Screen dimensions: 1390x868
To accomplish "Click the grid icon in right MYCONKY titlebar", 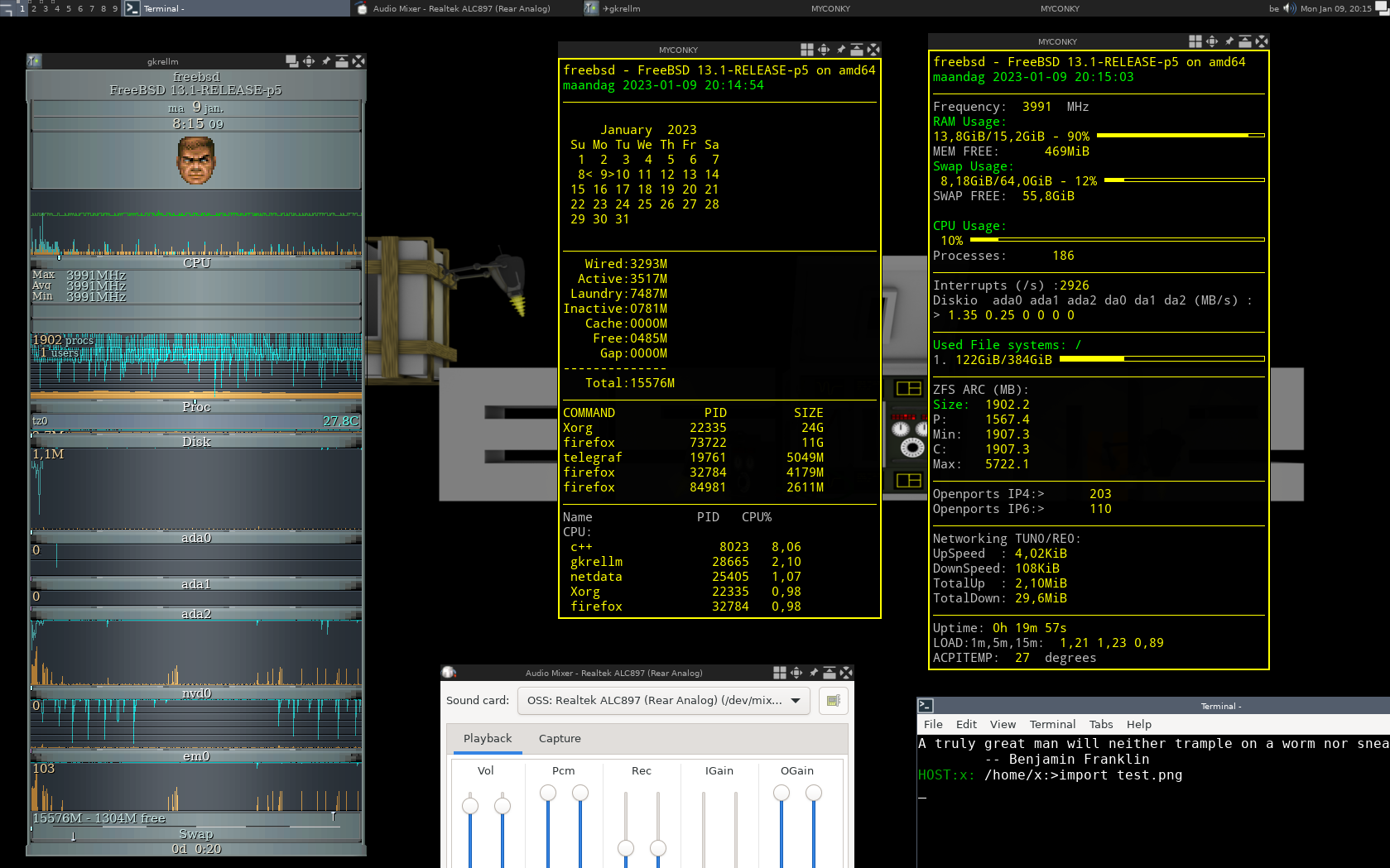I will tap(1195, 41).
